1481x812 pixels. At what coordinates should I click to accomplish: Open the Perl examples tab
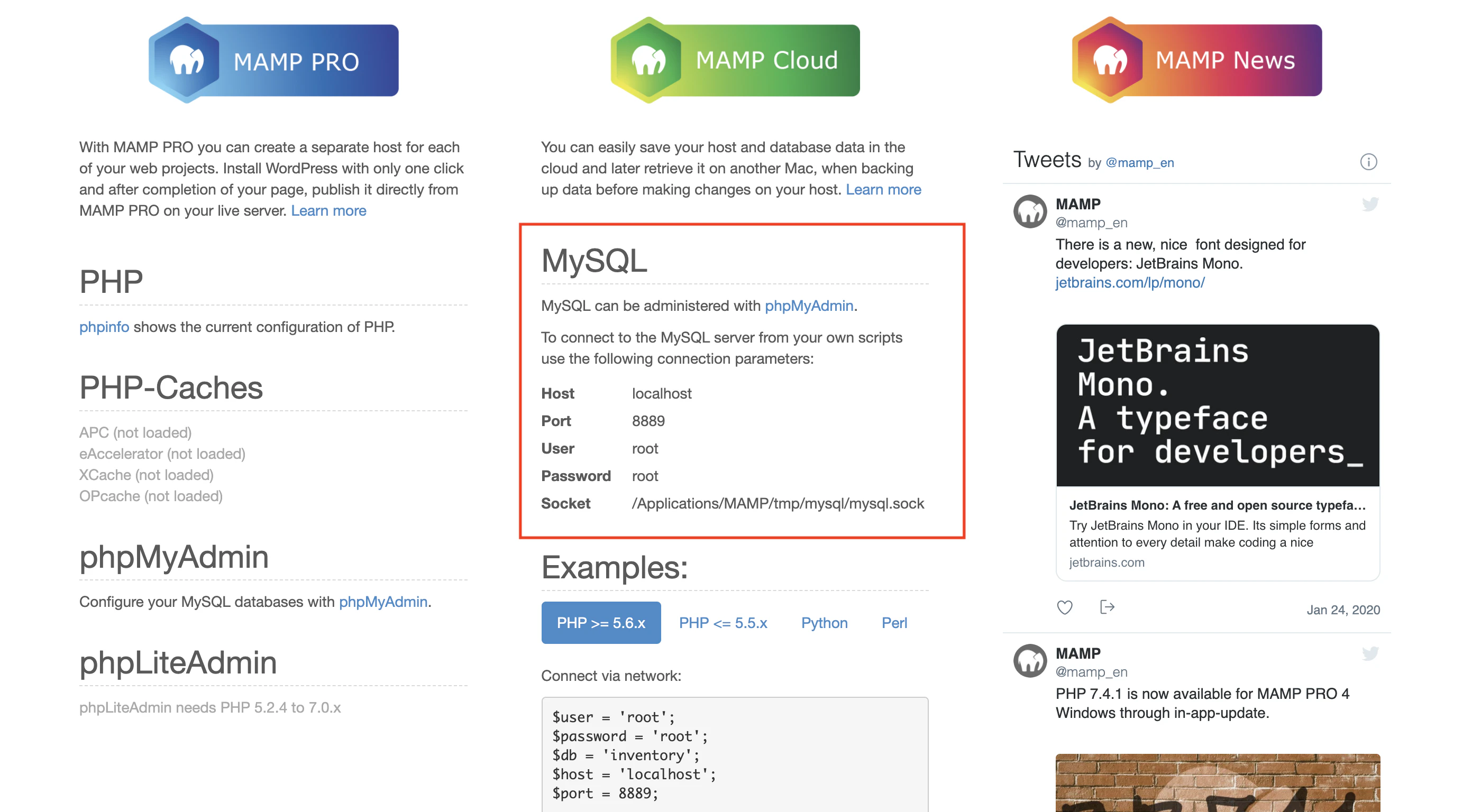(x=894, y=623)
